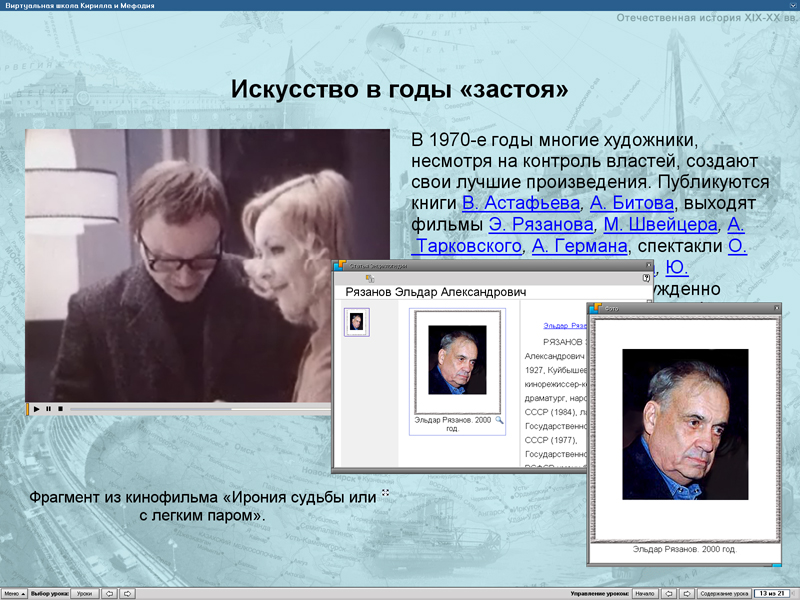Select the back navigation arrow near Выбор урока
Screen dimensions: 800x600
[x=109, y=592]
